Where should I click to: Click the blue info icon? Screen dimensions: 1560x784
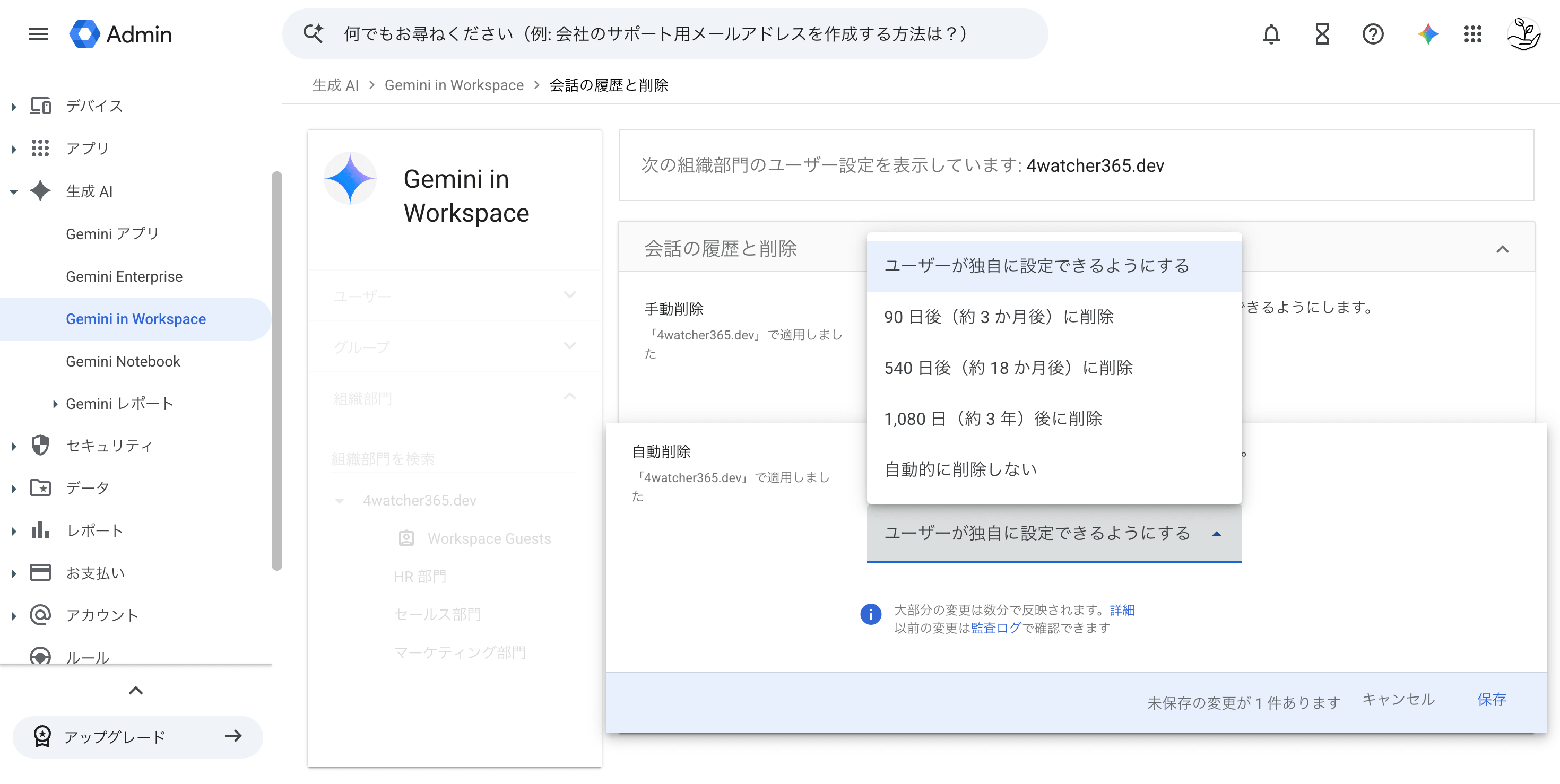tap(870, 614)
